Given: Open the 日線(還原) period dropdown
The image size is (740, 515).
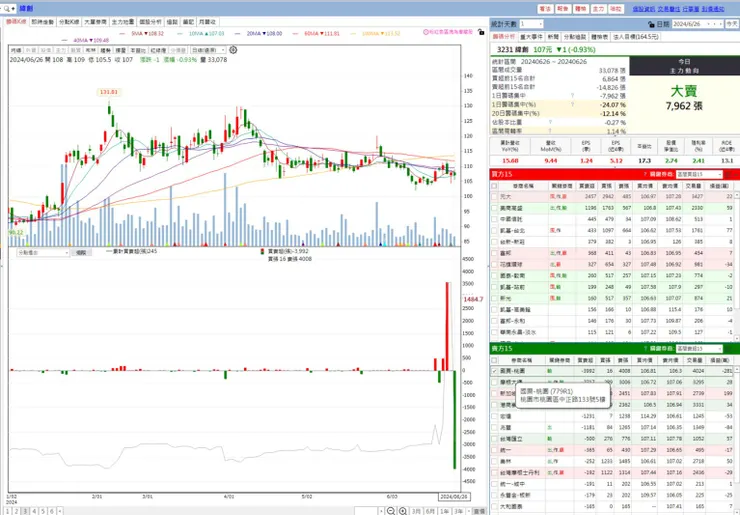Looking at the screenshot, I should click(x=208, y=50).
